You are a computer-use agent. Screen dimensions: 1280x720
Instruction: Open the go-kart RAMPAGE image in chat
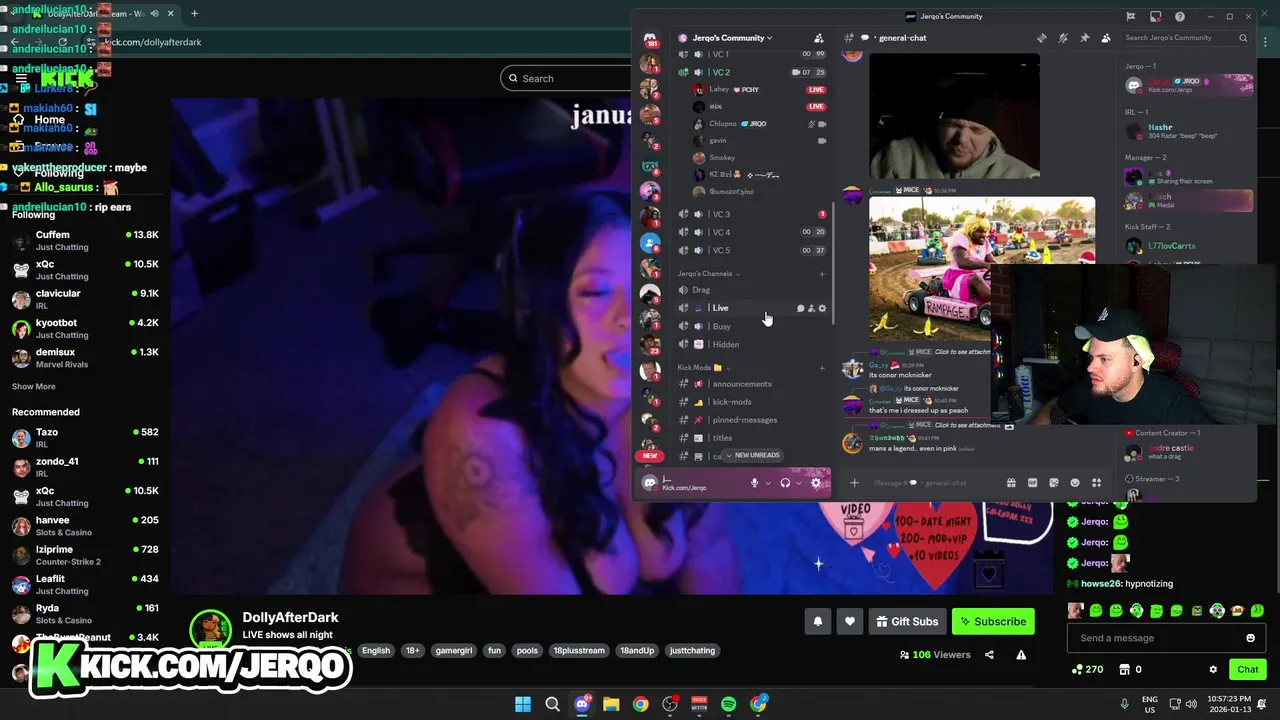982,268
